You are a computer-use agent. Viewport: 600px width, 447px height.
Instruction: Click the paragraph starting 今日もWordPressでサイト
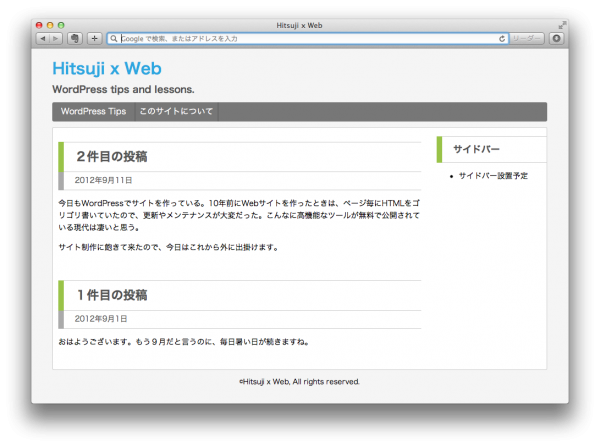239,215
